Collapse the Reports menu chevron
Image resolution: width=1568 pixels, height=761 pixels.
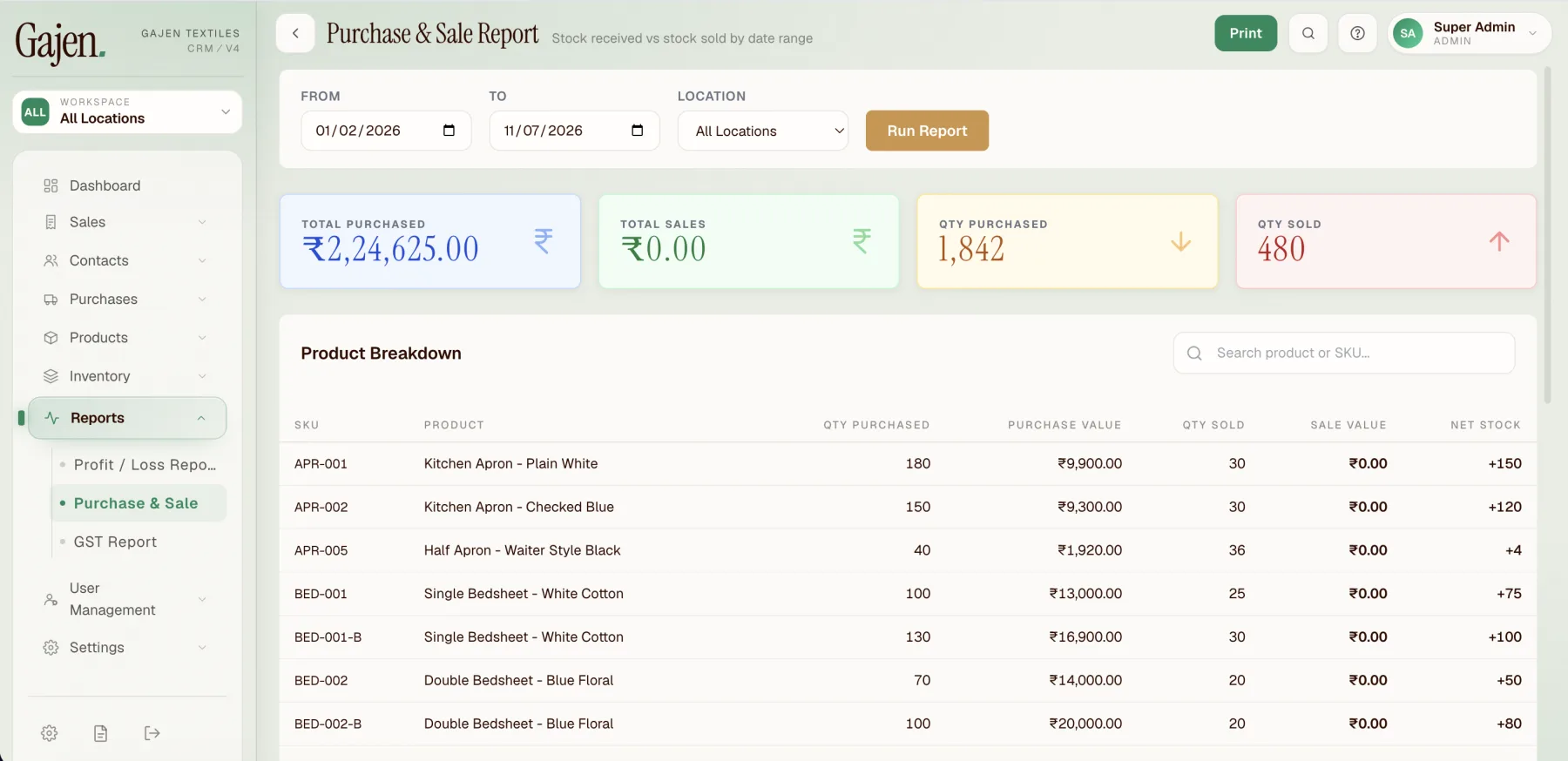tap(201, 418)
